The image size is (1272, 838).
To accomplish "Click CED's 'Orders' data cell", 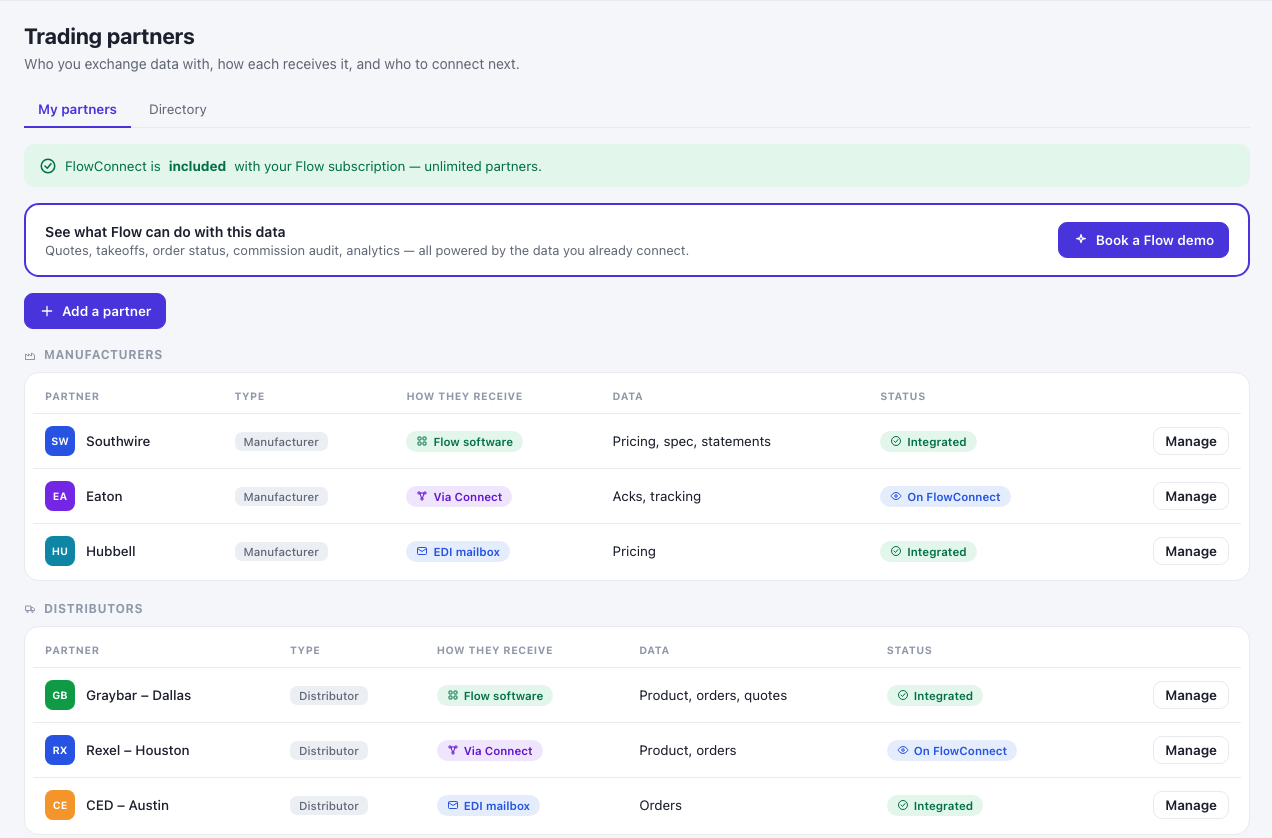I will [660, 805].
